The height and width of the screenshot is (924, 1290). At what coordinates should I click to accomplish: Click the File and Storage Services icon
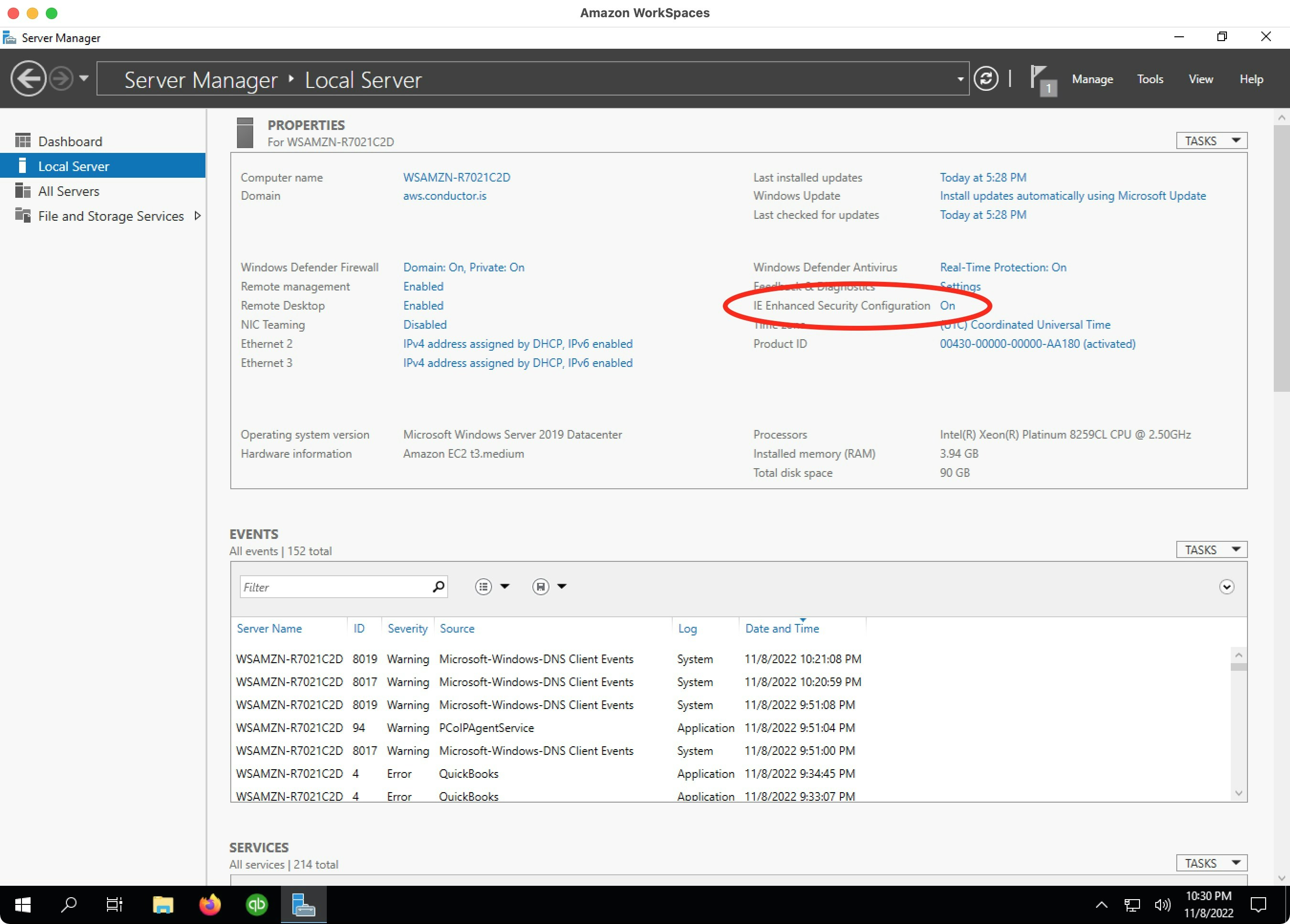click(x=23, y=215)
